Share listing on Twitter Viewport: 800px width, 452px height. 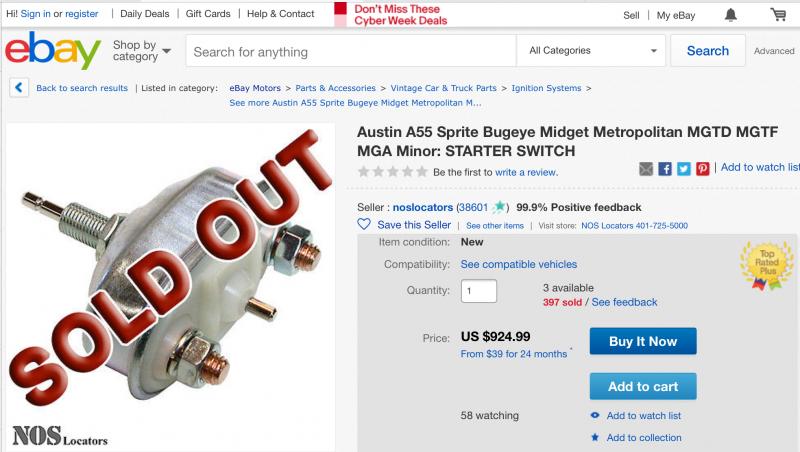tap(684, 169)
